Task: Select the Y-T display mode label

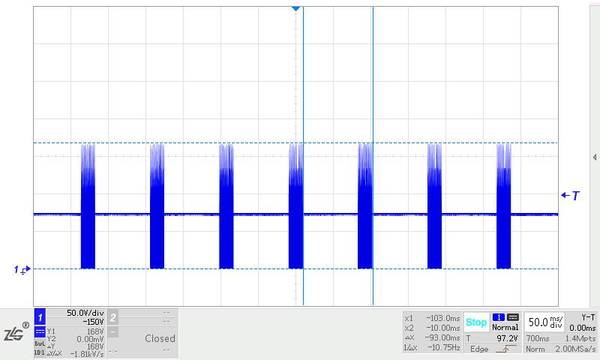Action: tap(588, 317)
